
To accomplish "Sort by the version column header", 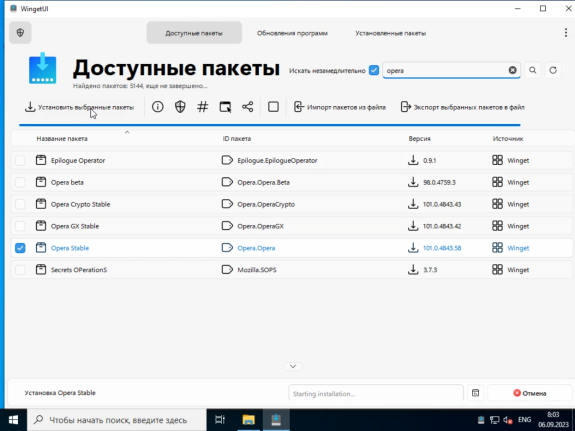I will (x=420, y=139).
